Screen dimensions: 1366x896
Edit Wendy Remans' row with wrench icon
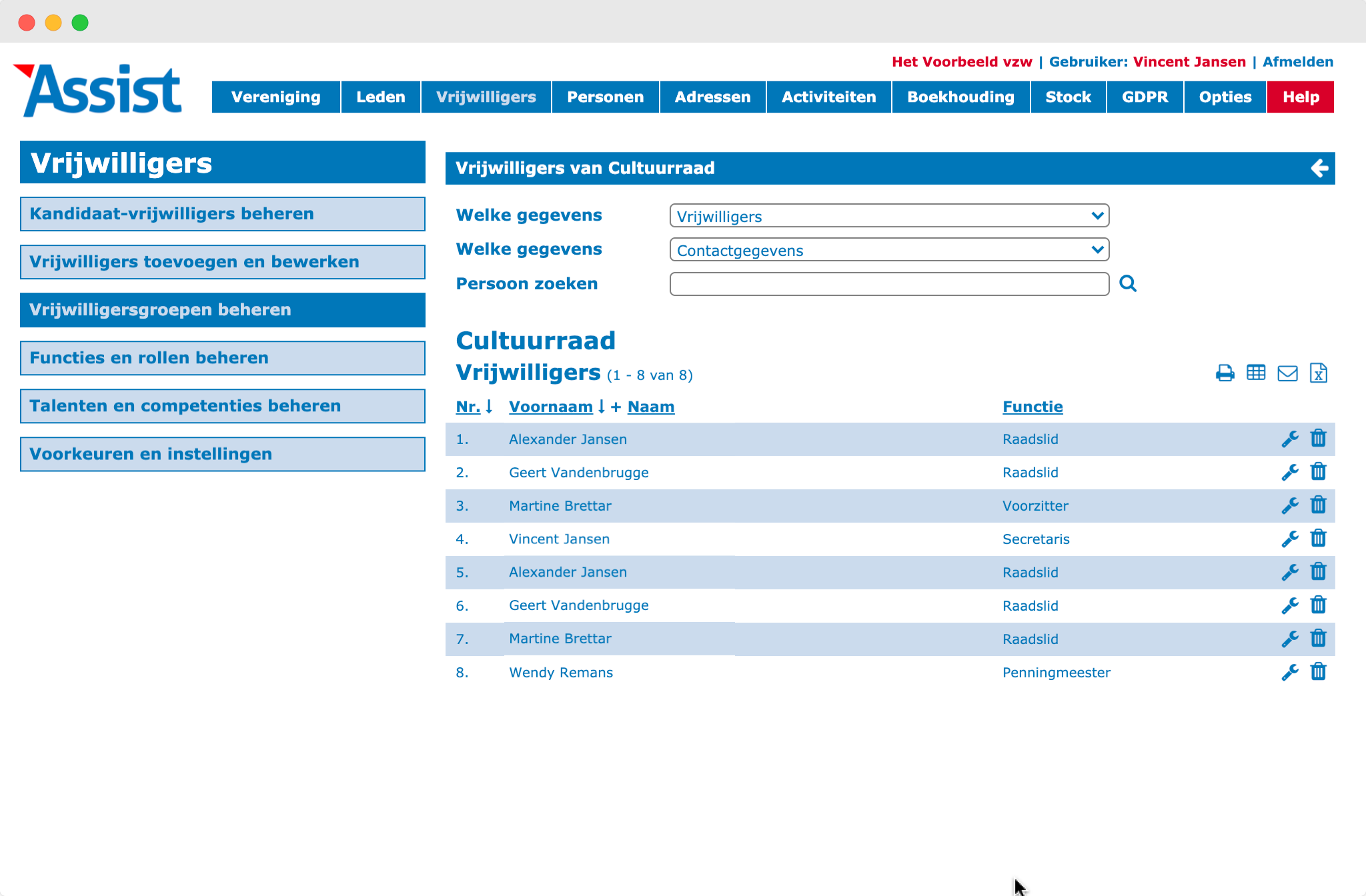tap(1290, 672)
